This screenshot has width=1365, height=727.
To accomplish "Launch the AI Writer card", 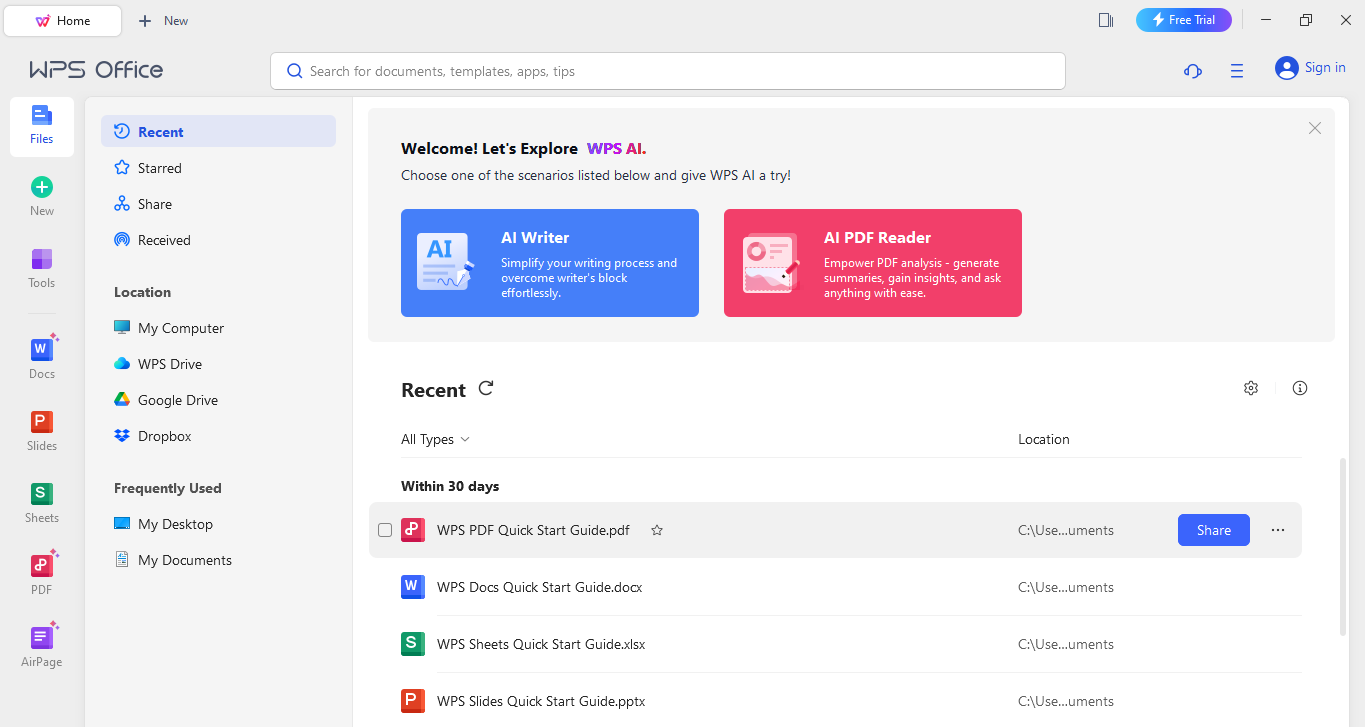I will click(550, 263).
